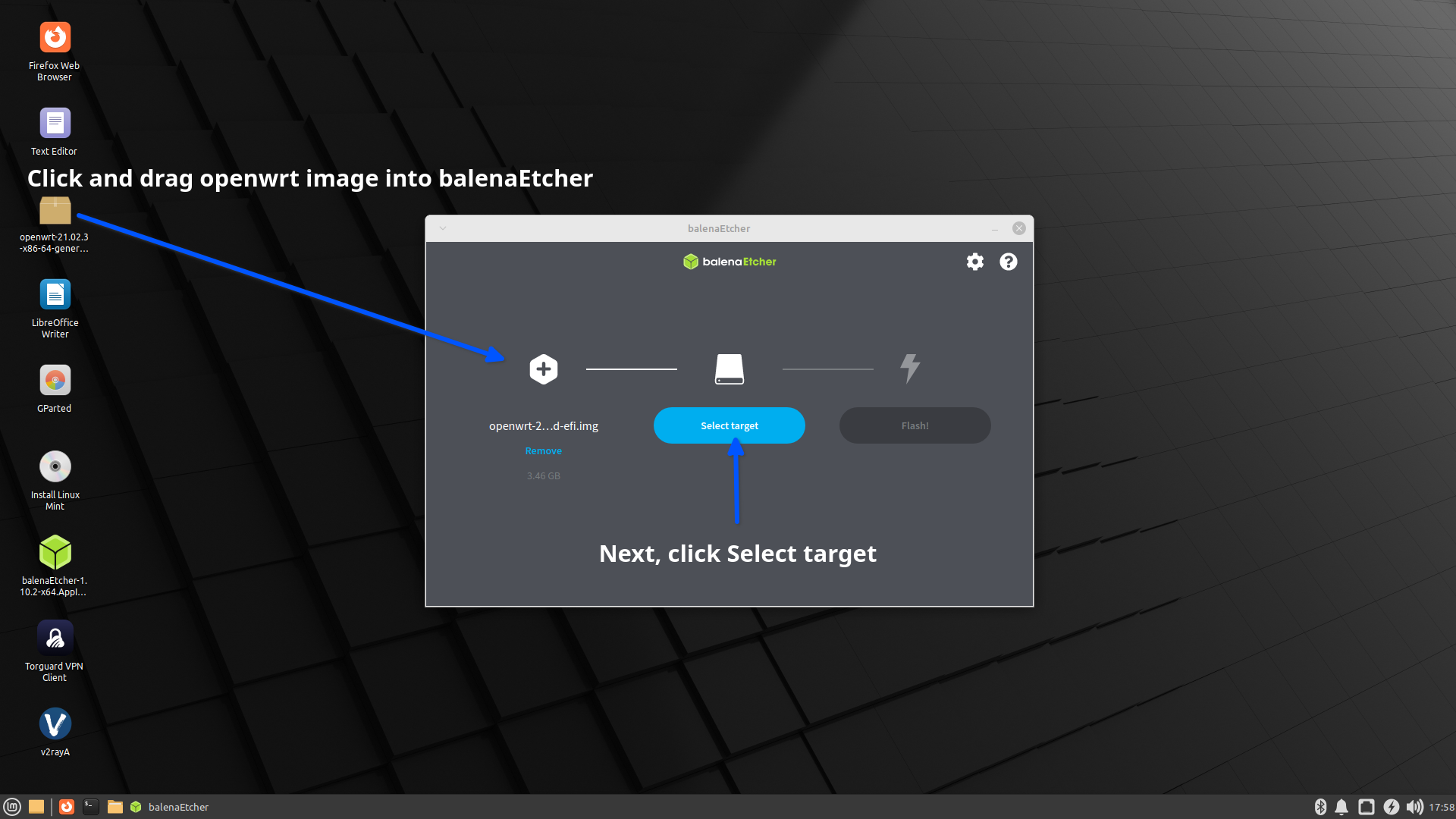Click the openwrt-2...d-efi.img filename
This screenshot has width=1456, height=819.
pos(544,425)
